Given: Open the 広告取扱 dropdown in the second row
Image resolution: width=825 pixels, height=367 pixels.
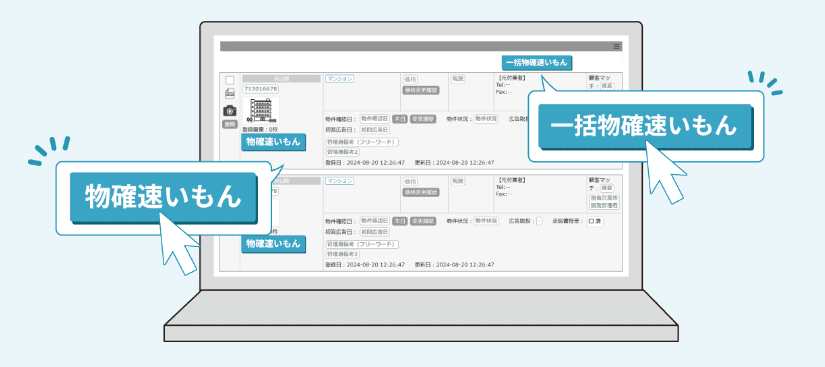Looking at the screenshot, I should [x=539, y=221].
